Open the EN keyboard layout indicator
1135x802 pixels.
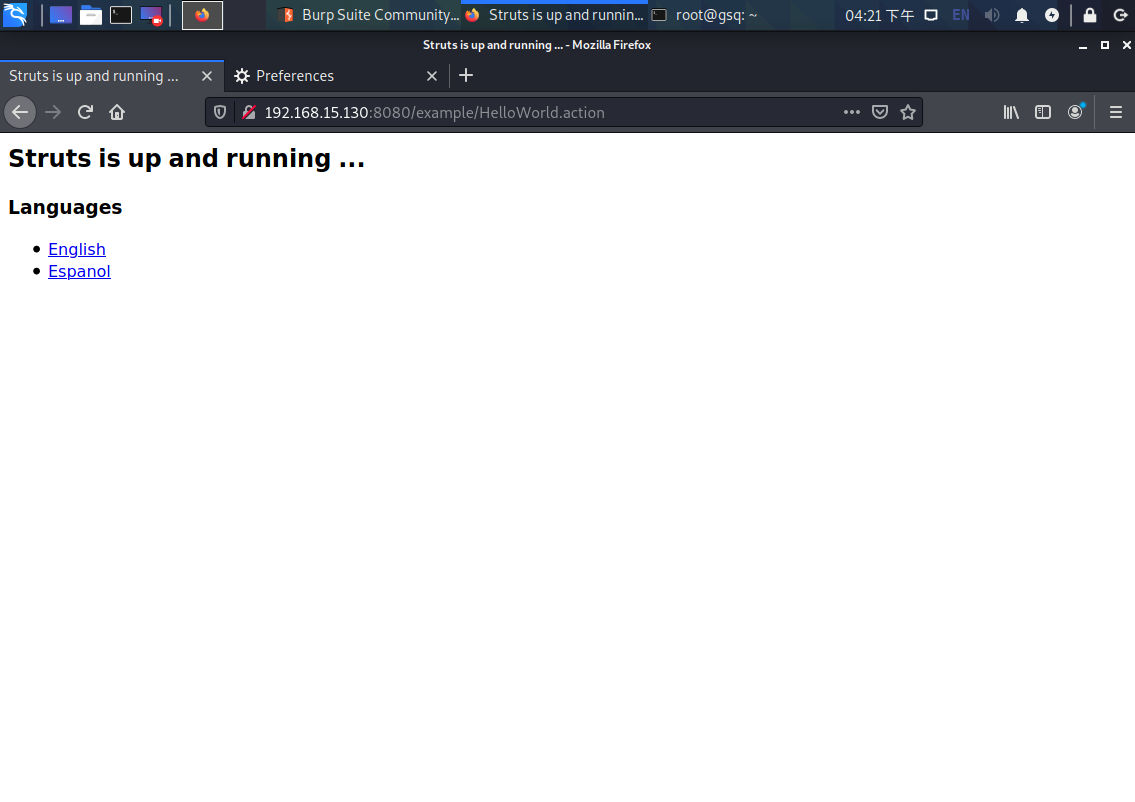[959, 15]
